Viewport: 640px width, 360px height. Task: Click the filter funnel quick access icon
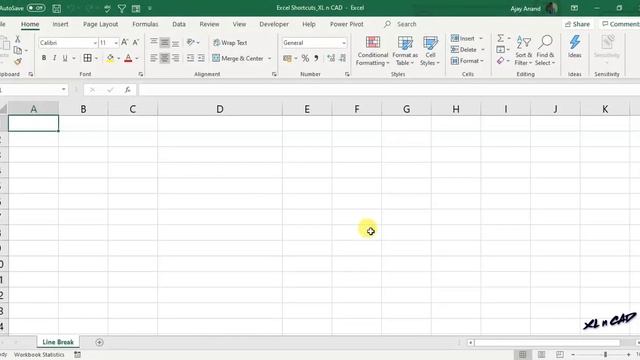(x=122, y=8)
